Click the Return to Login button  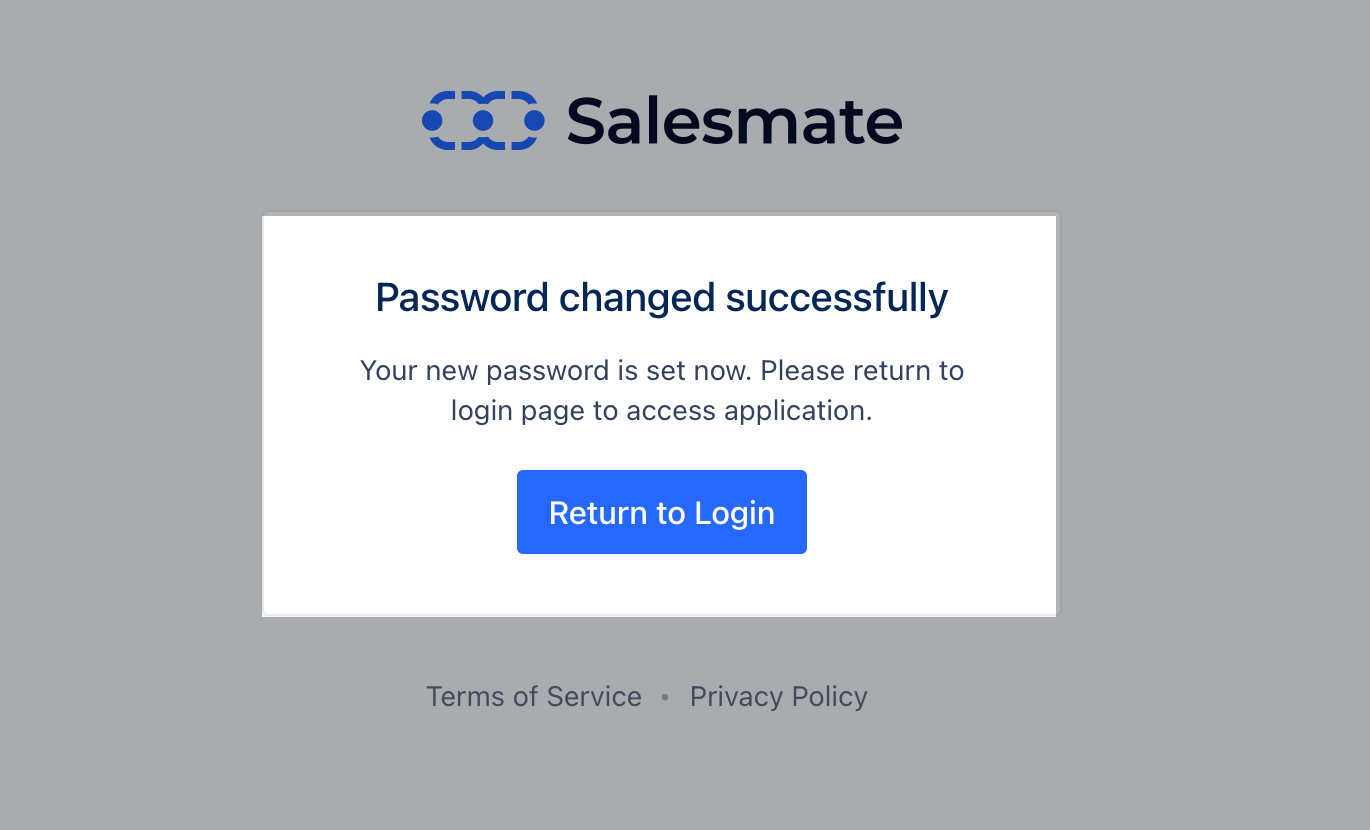click(x=662, y=512)
